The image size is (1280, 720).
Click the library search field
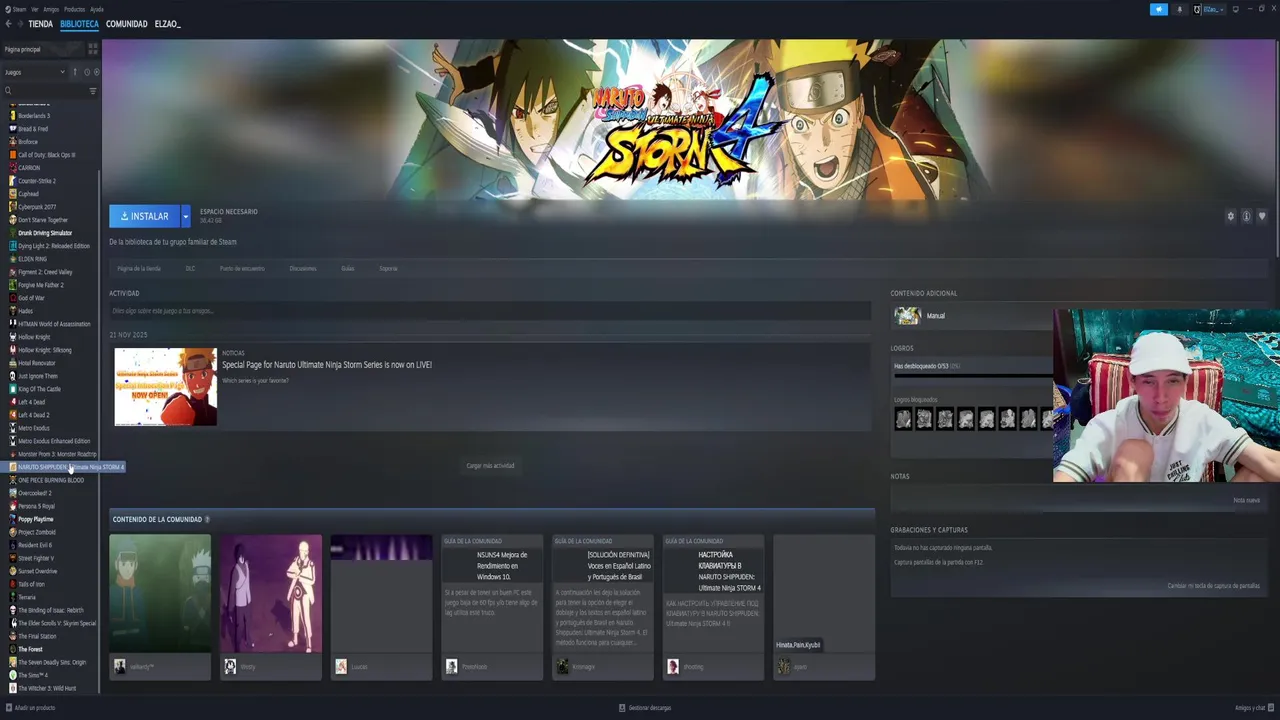(x=44, y=91)
